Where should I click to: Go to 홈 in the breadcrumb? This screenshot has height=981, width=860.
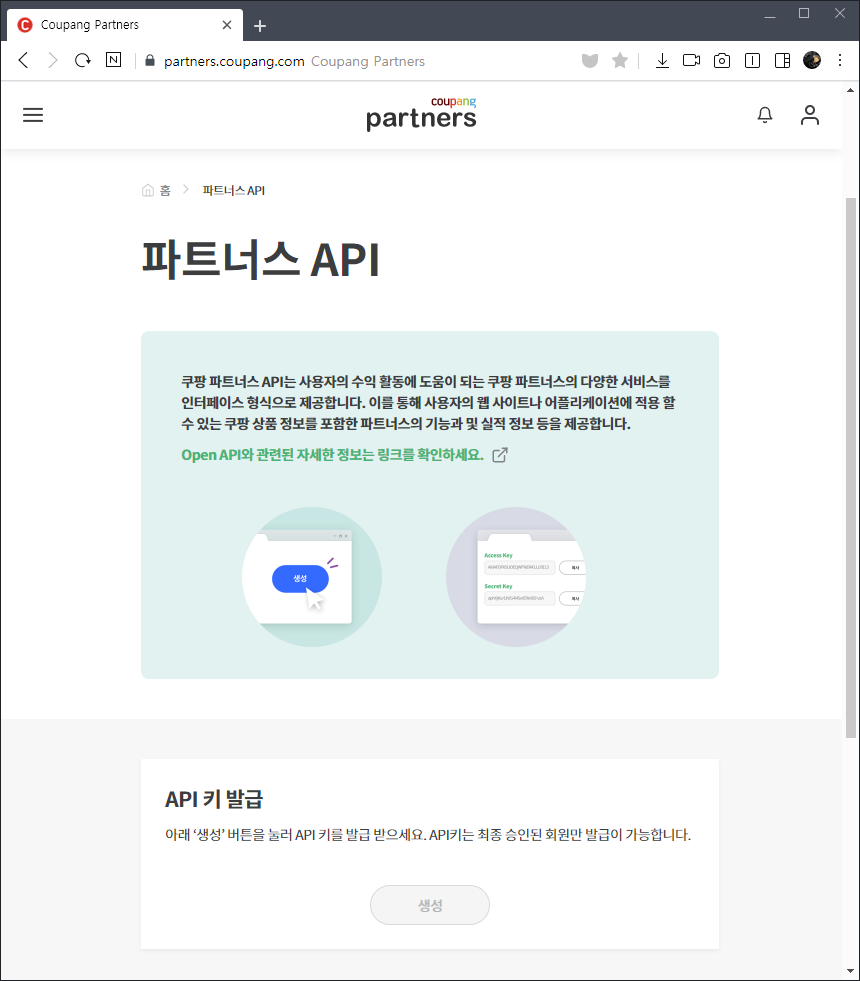pyautogui.click(x=156, y=190)
